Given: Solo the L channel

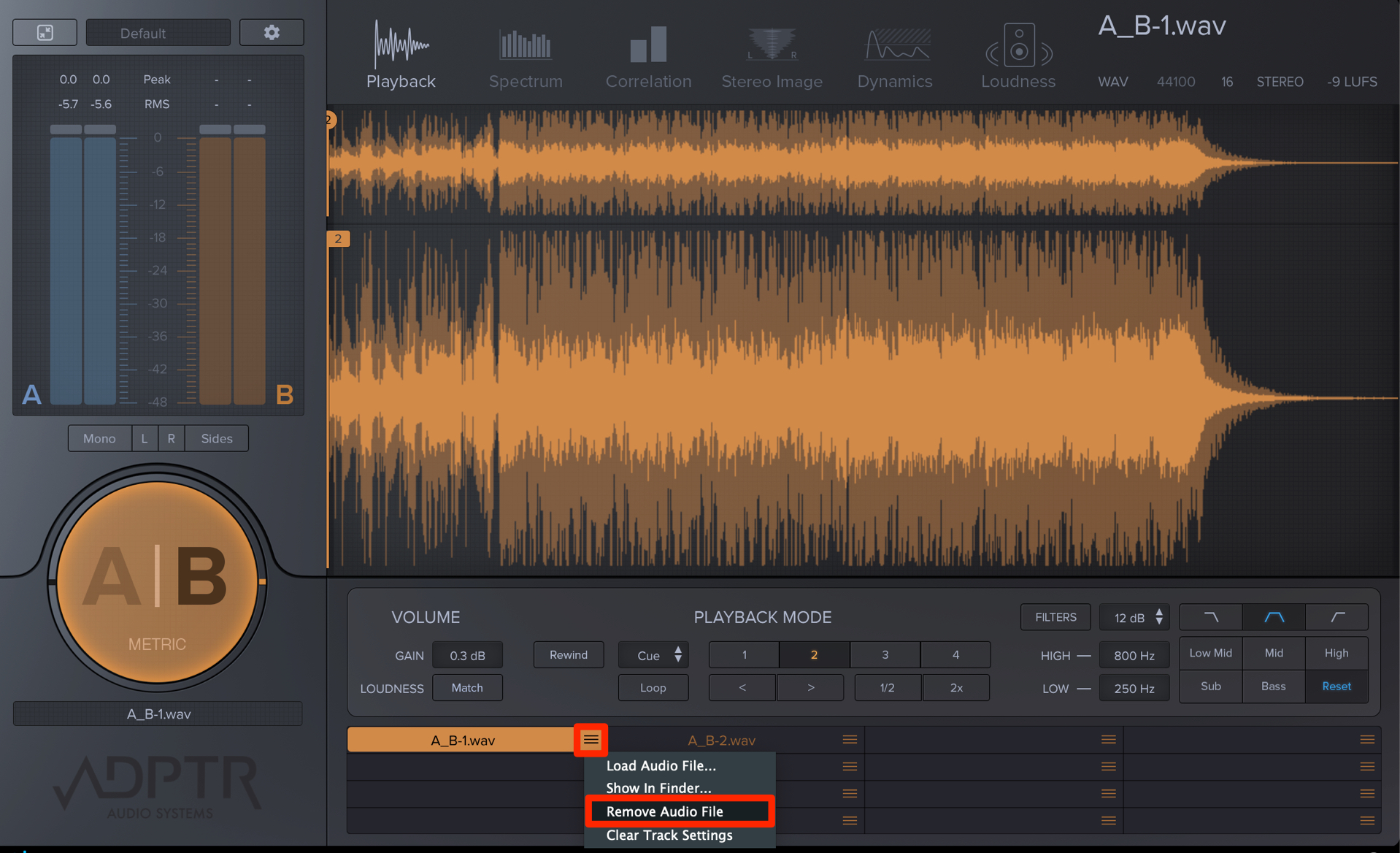Looking at the screenshot, I should [145, 438].
